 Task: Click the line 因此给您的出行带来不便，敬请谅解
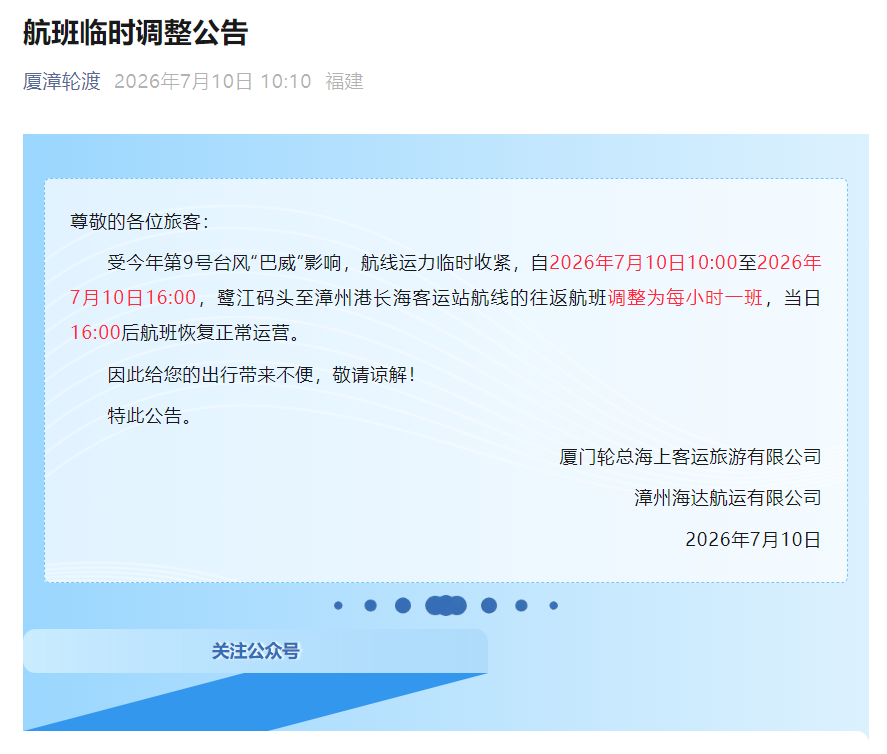coord(261,374)
